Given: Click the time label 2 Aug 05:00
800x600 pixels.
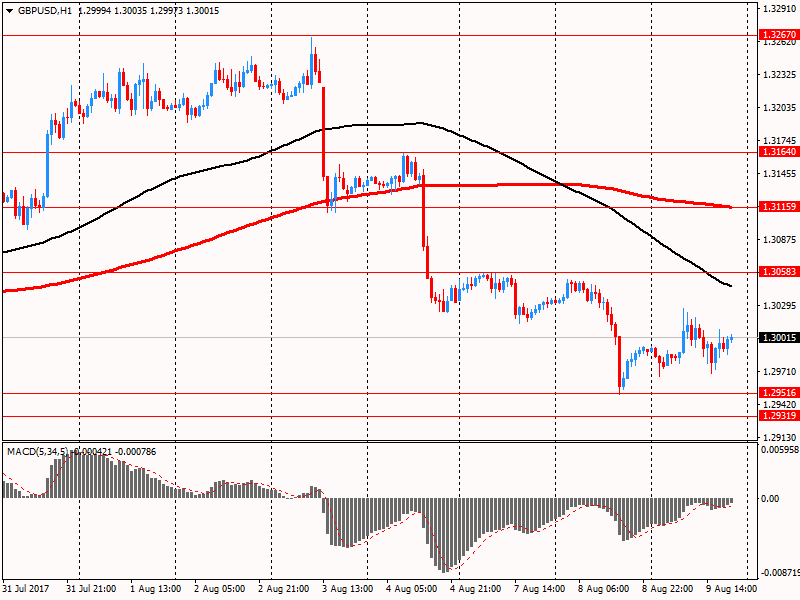Looking at the screenshot, I should tap(219, 589).
